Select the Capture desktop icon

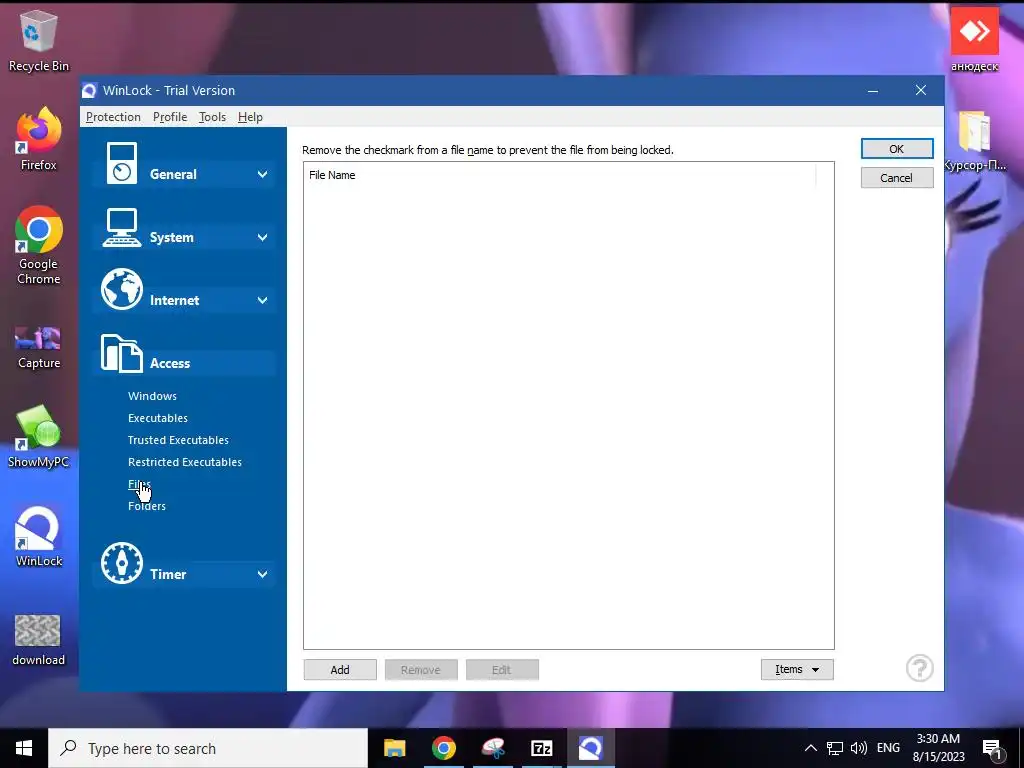(39, 348)
